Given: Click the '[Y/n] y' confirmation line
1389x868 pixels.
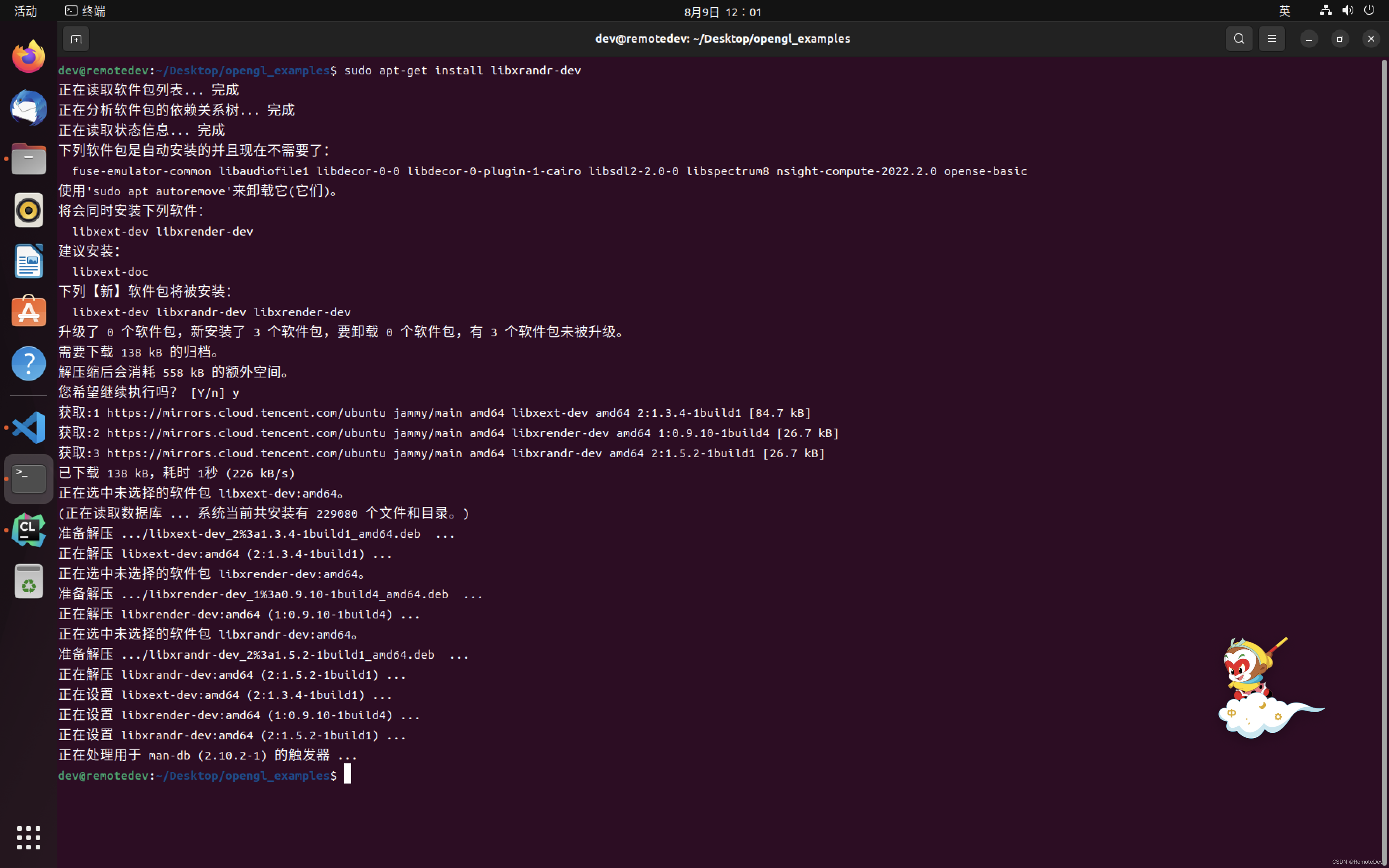Looking at the screenshot, I should [x=149, y=393].
